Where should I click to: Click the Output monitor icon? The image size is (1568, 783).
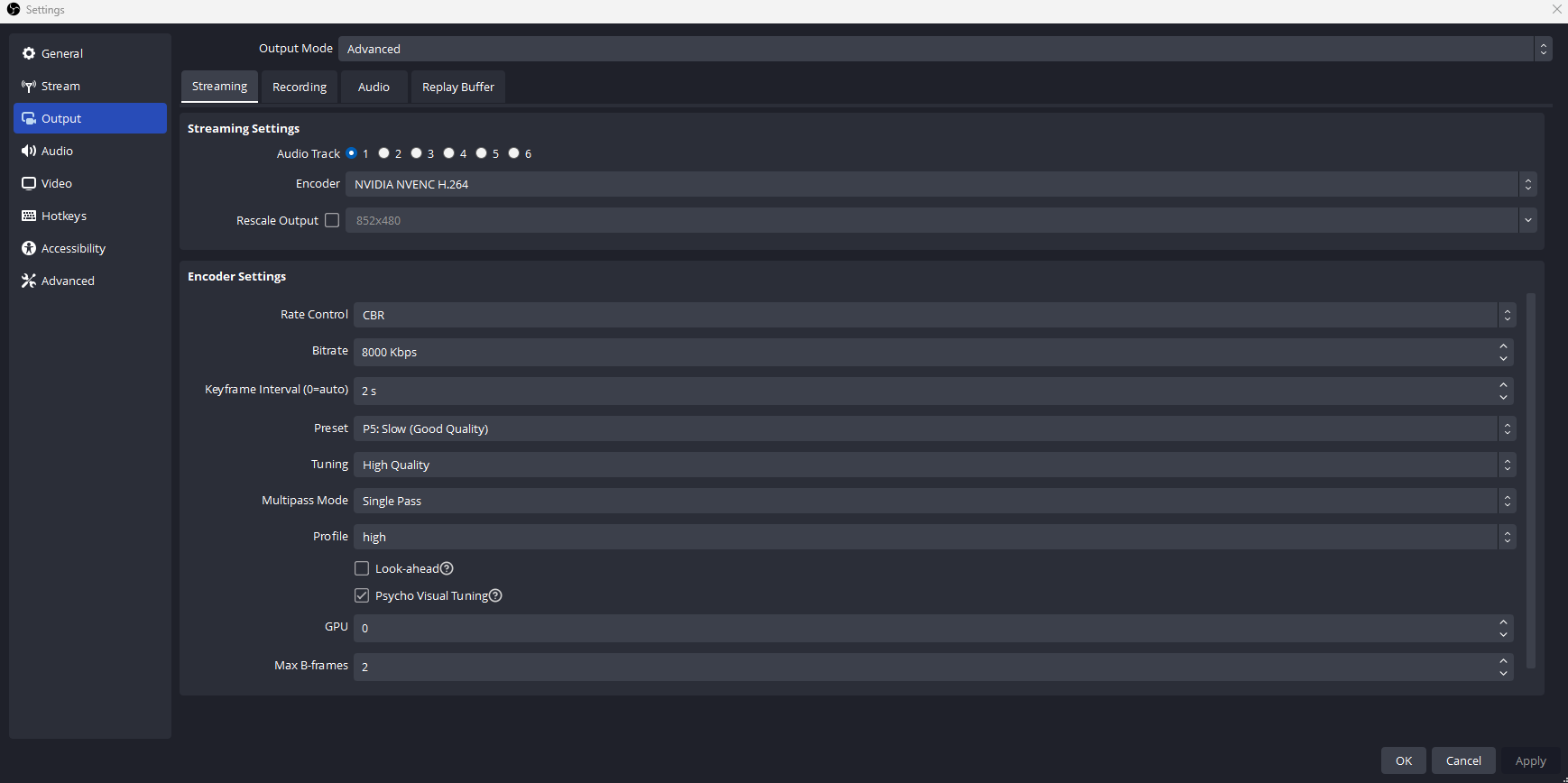(29, 118)
